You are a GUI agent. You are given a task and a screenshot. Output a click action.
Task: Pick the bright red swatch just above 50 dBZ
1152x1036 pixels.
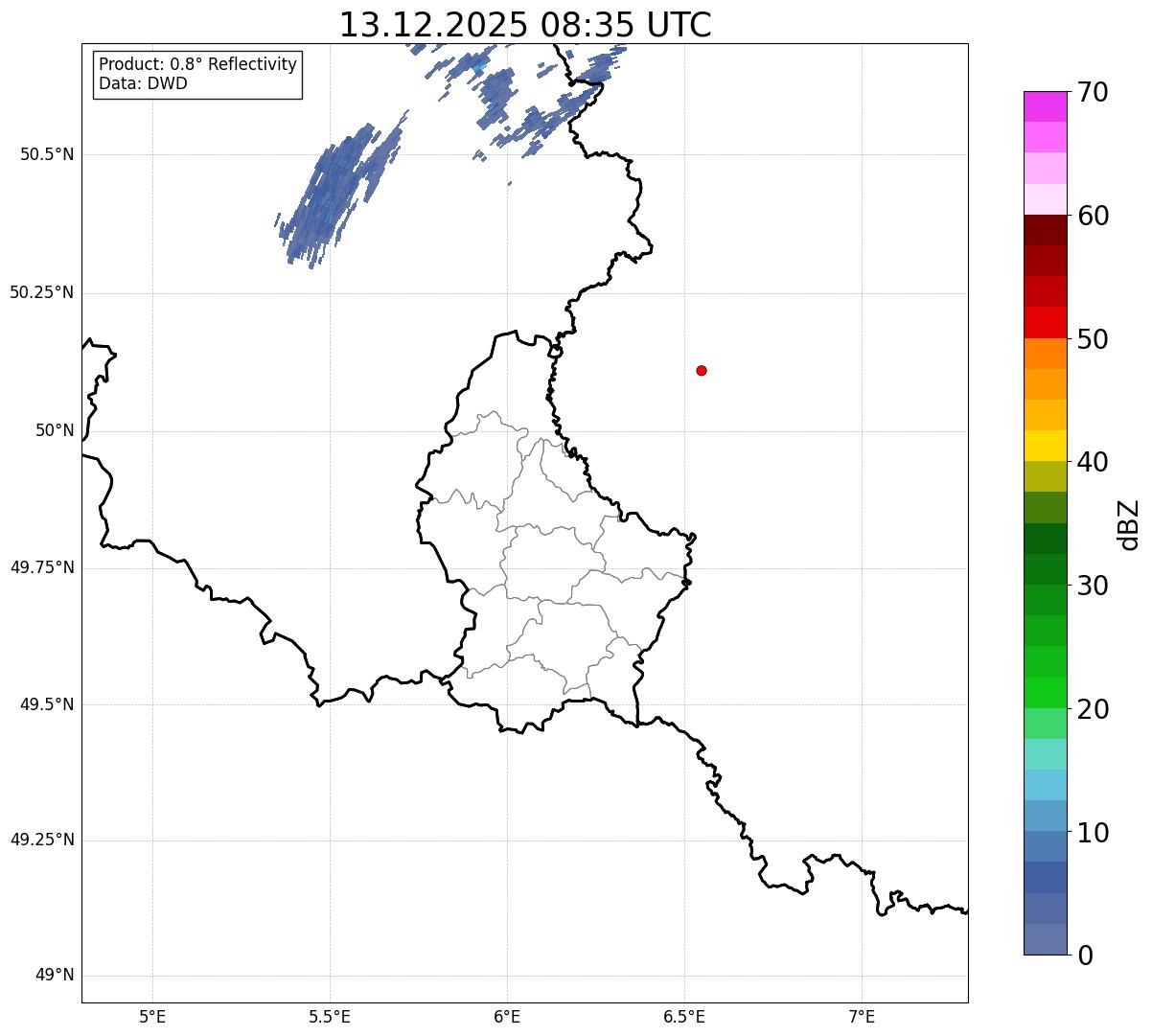pos(1045,323)
